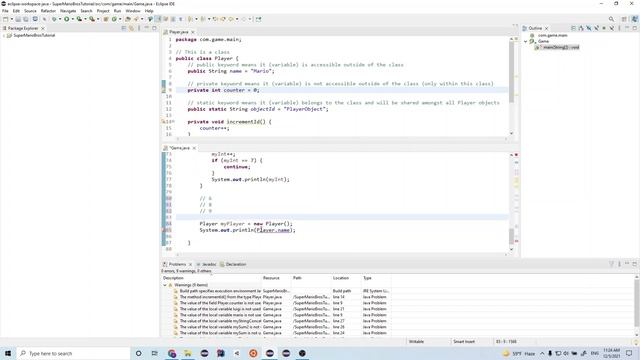Sort Problems by Description column header

211,278
